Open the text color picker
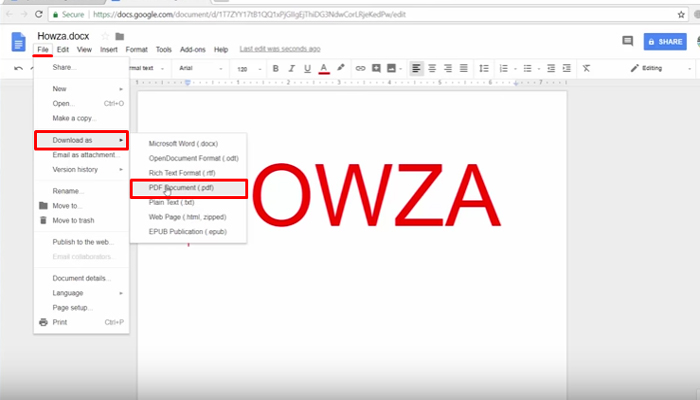This screenshot has width=700, height=400. pyautogui.click(x=324, y=68)
